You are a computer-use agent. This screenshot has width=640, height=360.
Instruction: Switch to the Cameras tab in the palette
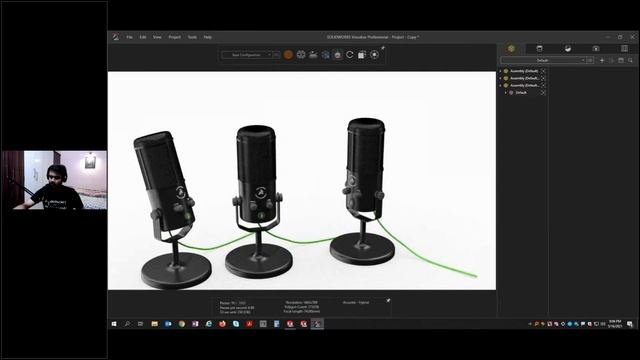tap(596, 49)
